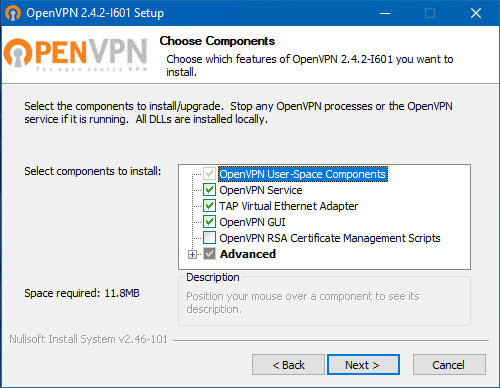The width and height of the screenshot is (500, 388).
Task: Uncheck the OpenVPN GUI checkbox
Action: click(209, 222)
